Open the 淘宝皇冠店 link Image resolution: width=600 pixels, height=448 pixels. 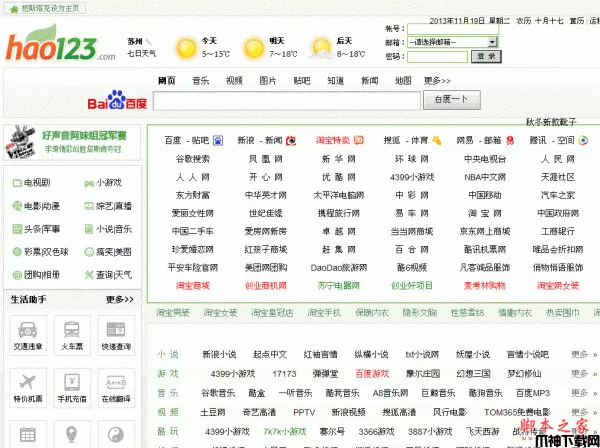(x=272, y=313)
